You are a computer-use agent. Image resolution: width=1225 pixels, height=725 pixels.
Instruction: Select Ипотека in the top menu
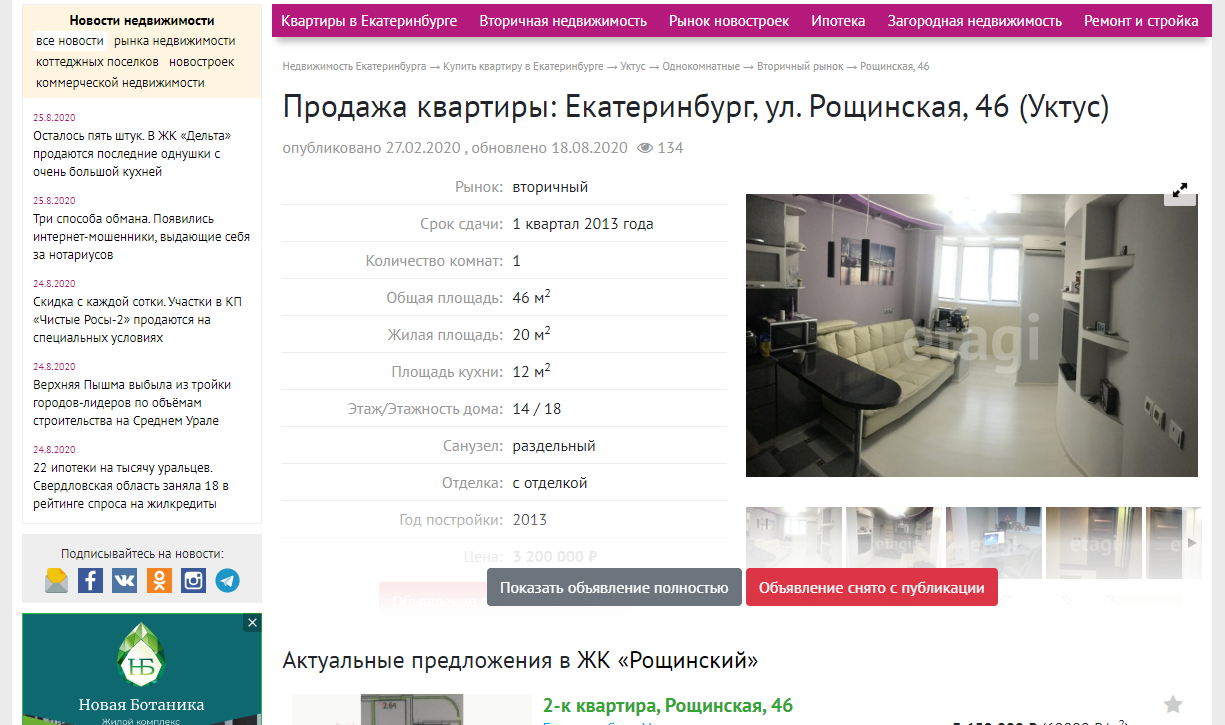point(838,21)
